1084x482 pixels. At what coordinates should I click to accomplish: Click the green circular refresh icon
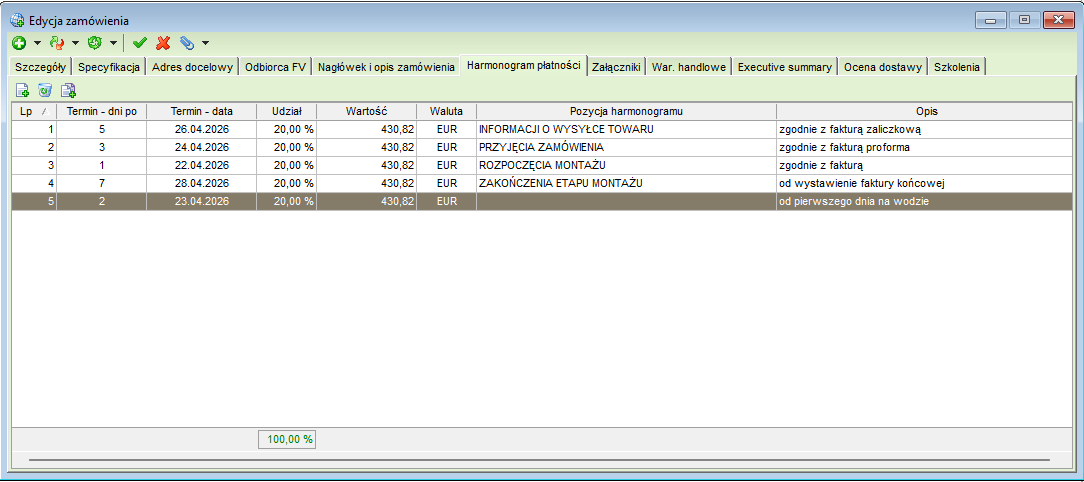94,43
